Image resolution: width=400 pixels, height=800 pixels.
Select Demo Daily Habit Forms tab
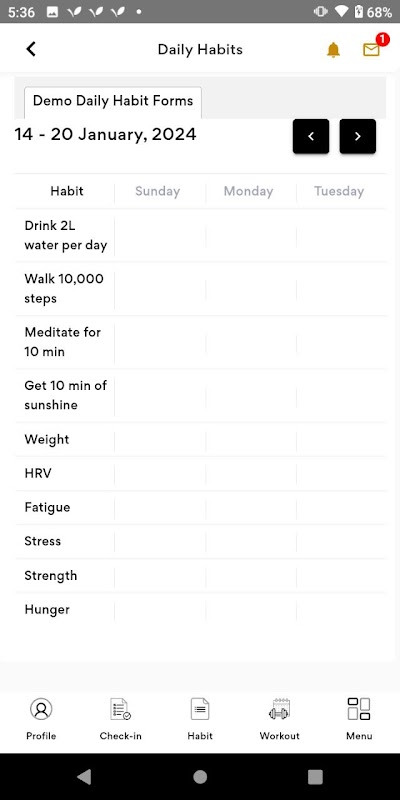click(113, 102)
